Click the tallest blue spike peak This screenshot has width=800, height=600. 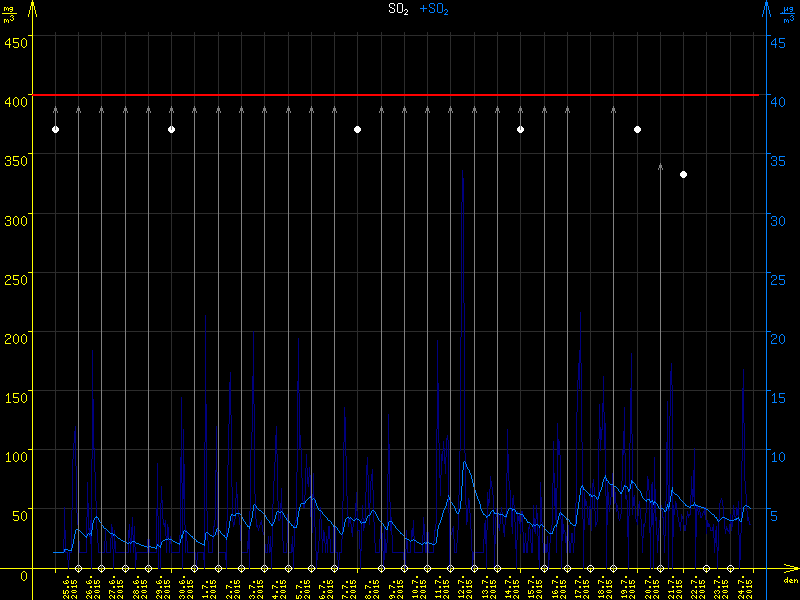pos(462,170)
